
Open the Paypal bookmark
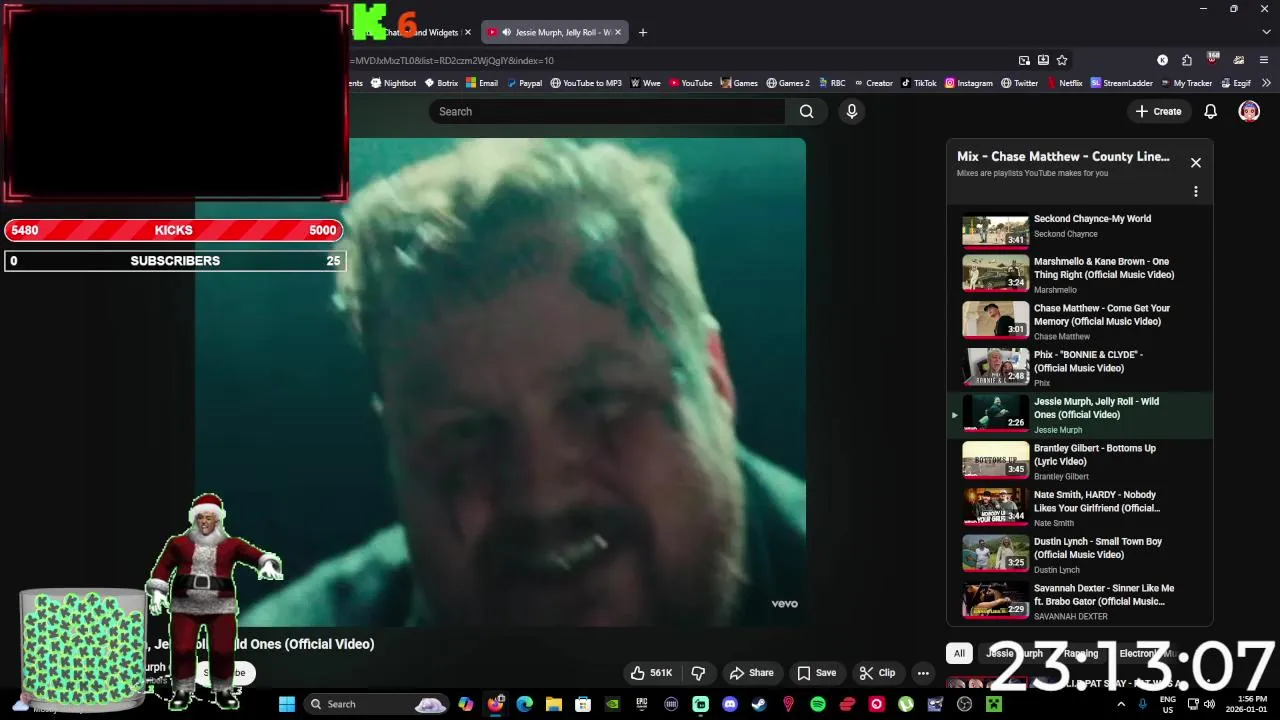click(523, 83)
